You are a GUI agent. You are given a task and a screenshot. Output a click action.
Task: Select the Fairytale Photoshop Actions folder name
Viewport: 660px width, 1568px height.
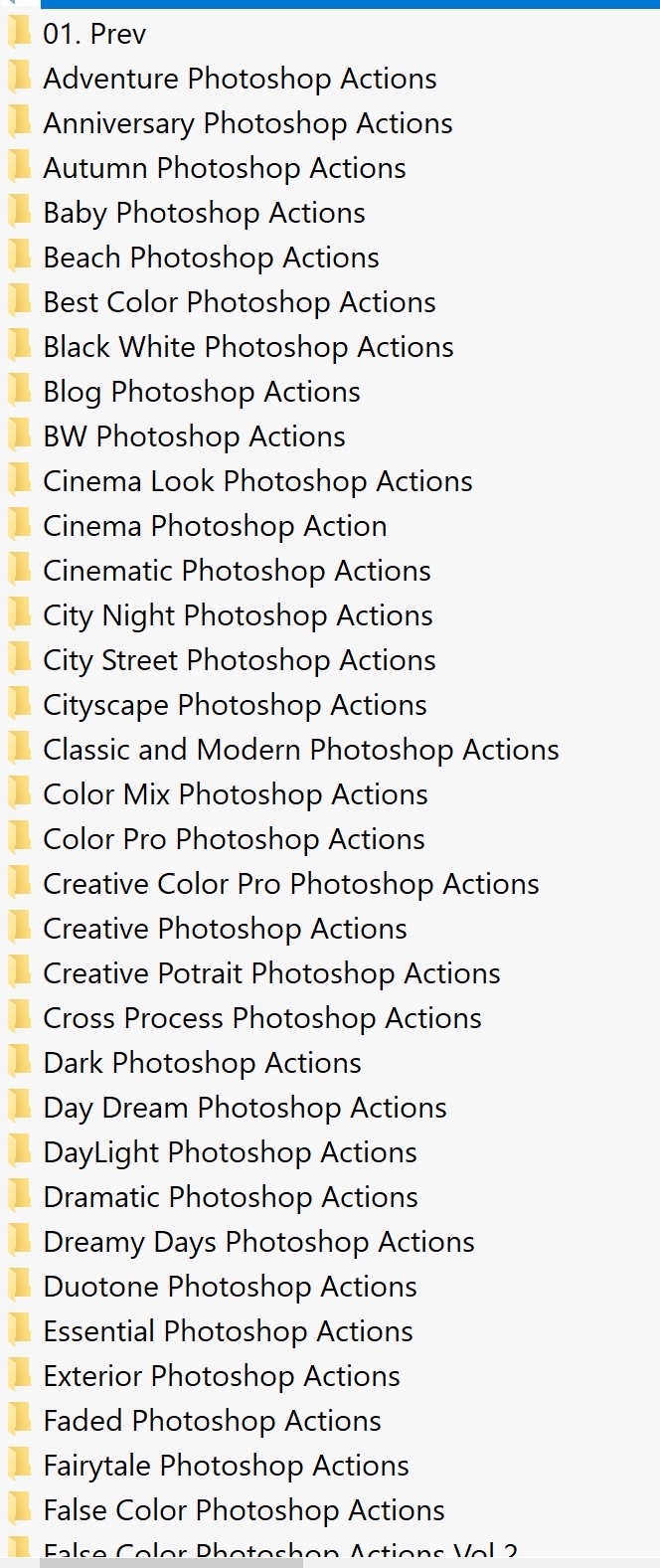[x=226, y=1466]
